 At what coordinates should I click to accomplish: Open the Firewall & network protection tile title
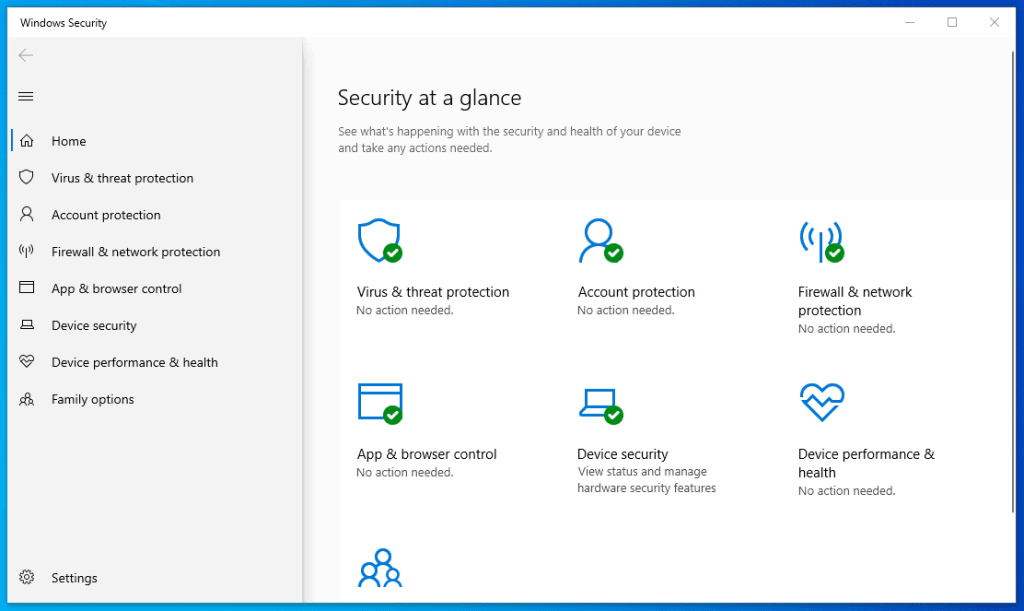(855, 301)
